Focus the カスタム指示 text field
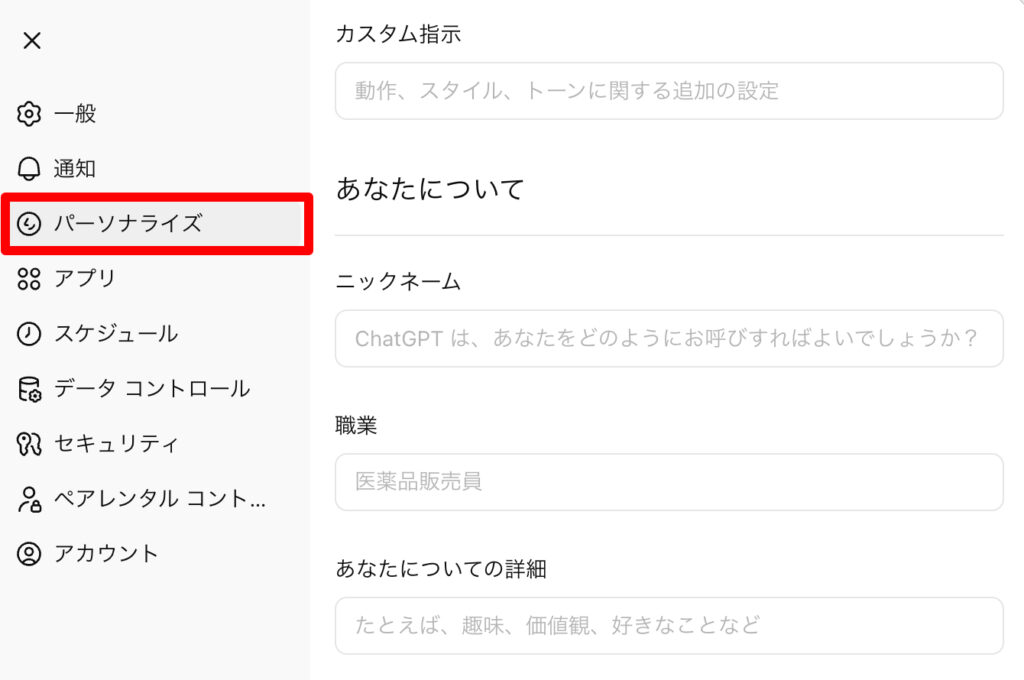1024x680 pixels. pyautogui.click(x=668, y=91)
